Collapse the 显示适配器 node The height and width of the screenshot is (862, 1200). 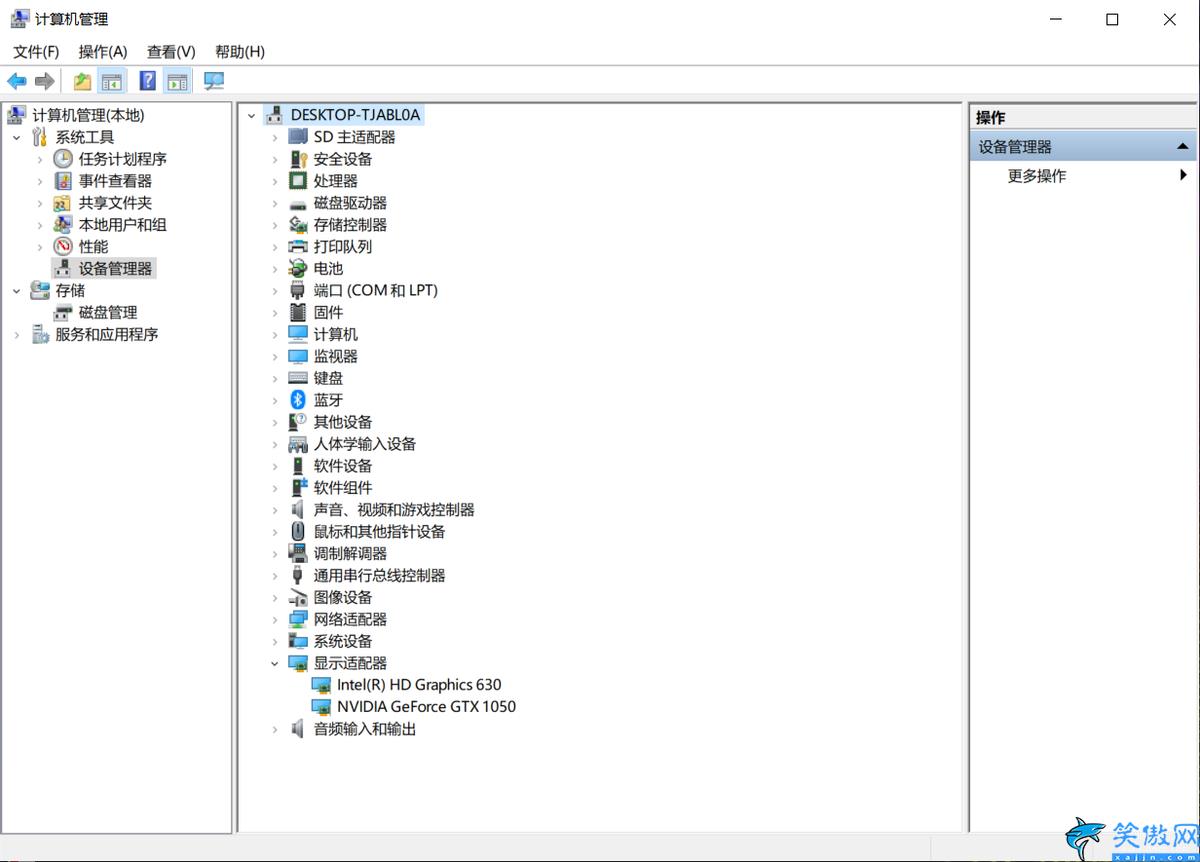coord(275,663)
